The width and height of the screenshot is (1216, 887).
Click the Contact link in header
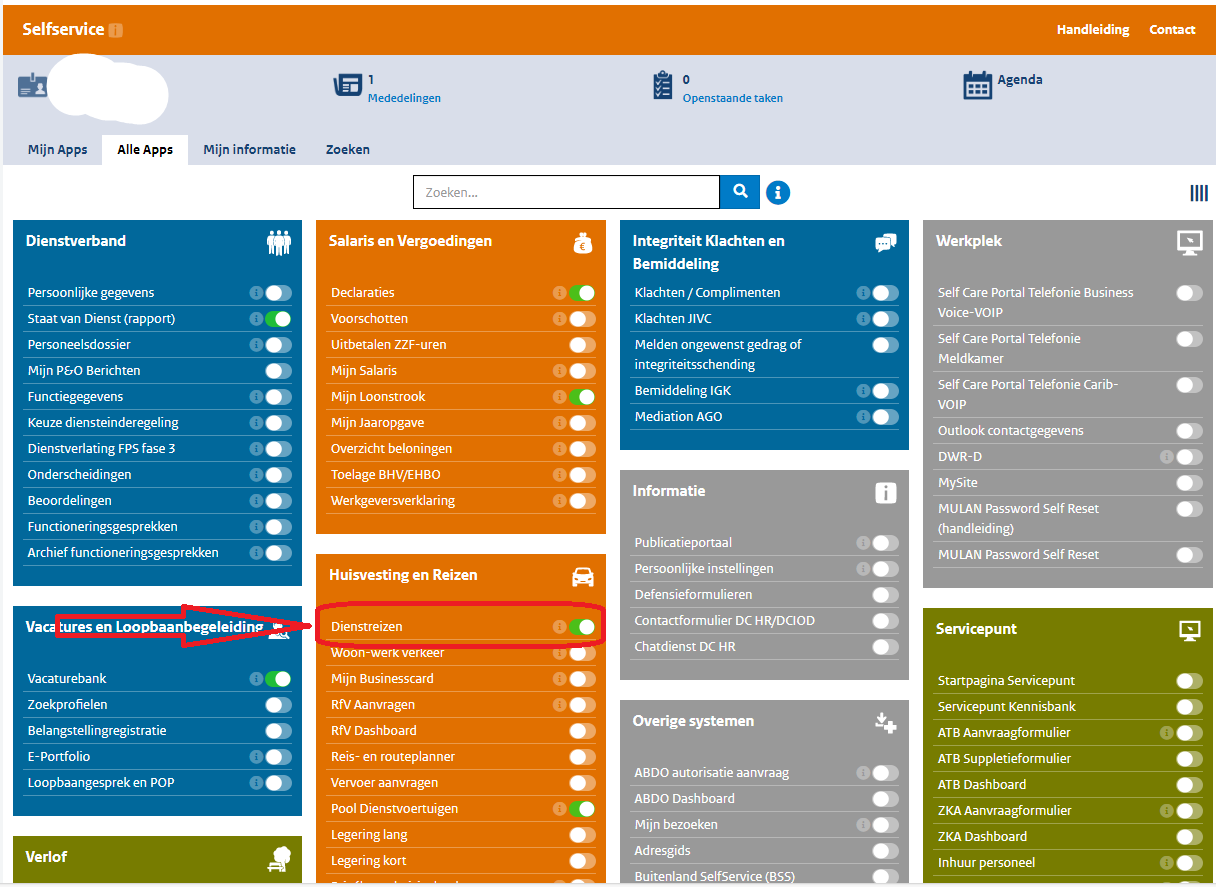[1172, 30]
